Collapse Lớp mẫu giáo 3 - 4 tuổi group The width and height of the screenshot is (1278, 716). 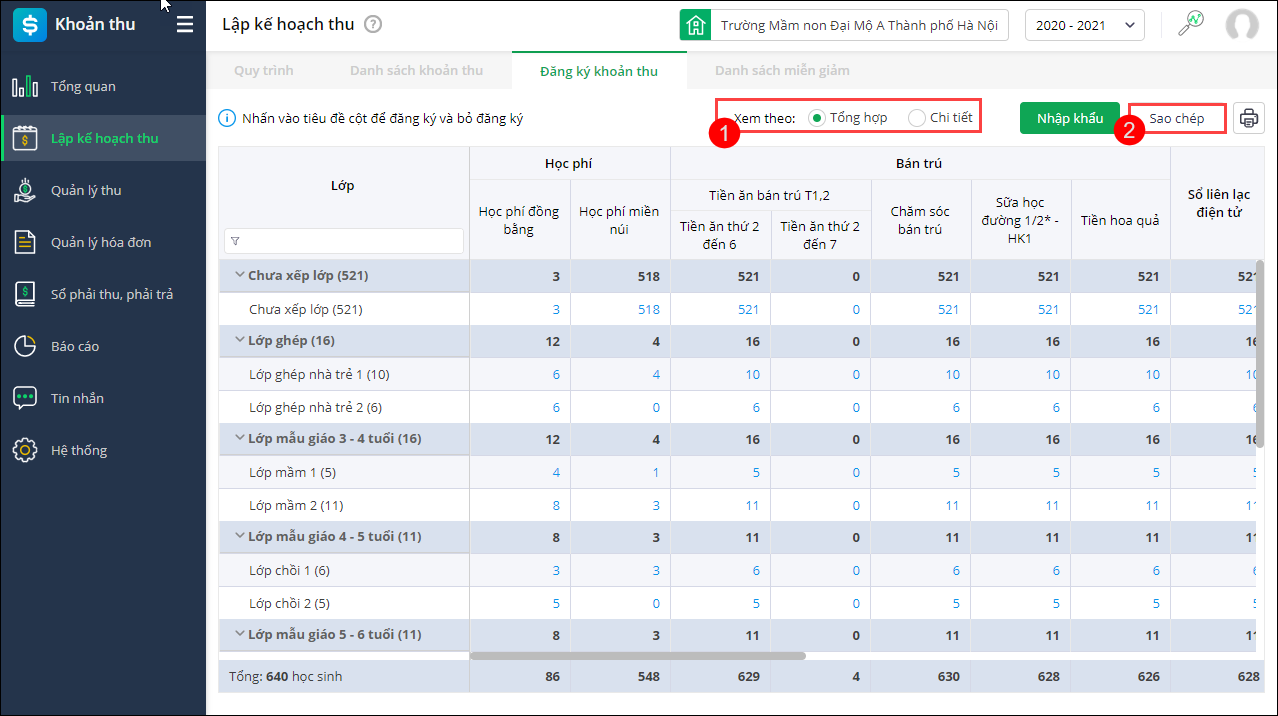pyautogui.click(x=240, y=437)
